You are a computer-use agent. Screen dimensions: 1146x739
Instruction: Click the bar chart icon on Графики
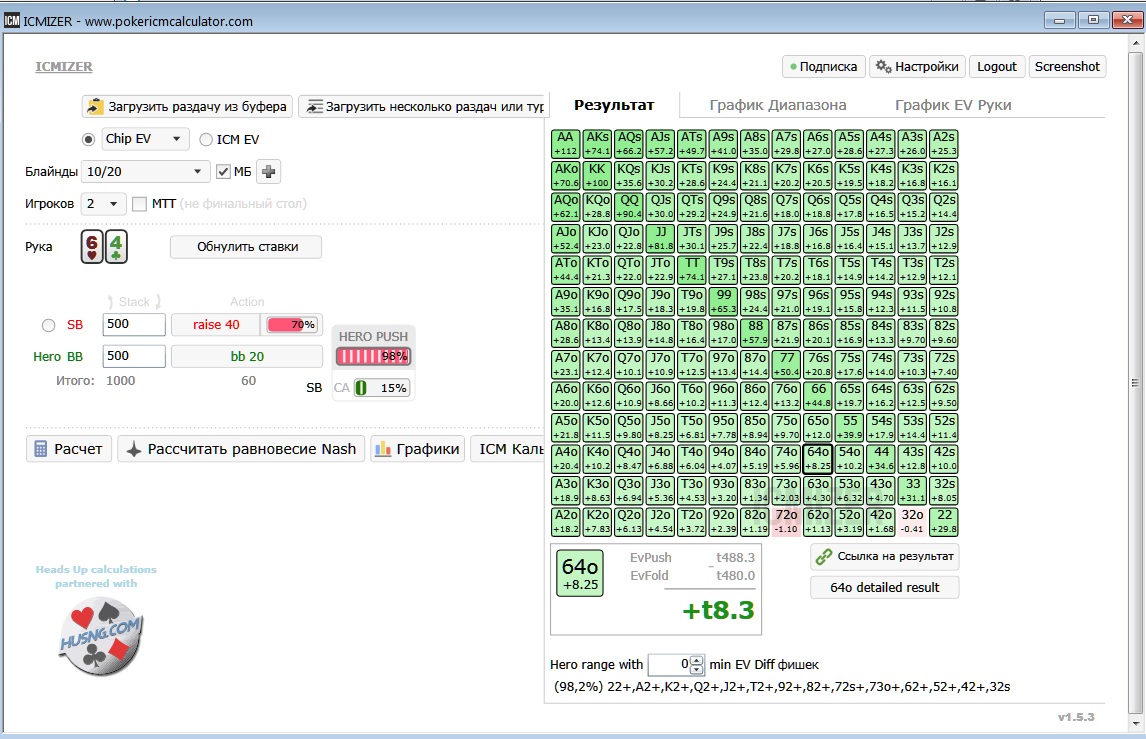tap(383, 449)
